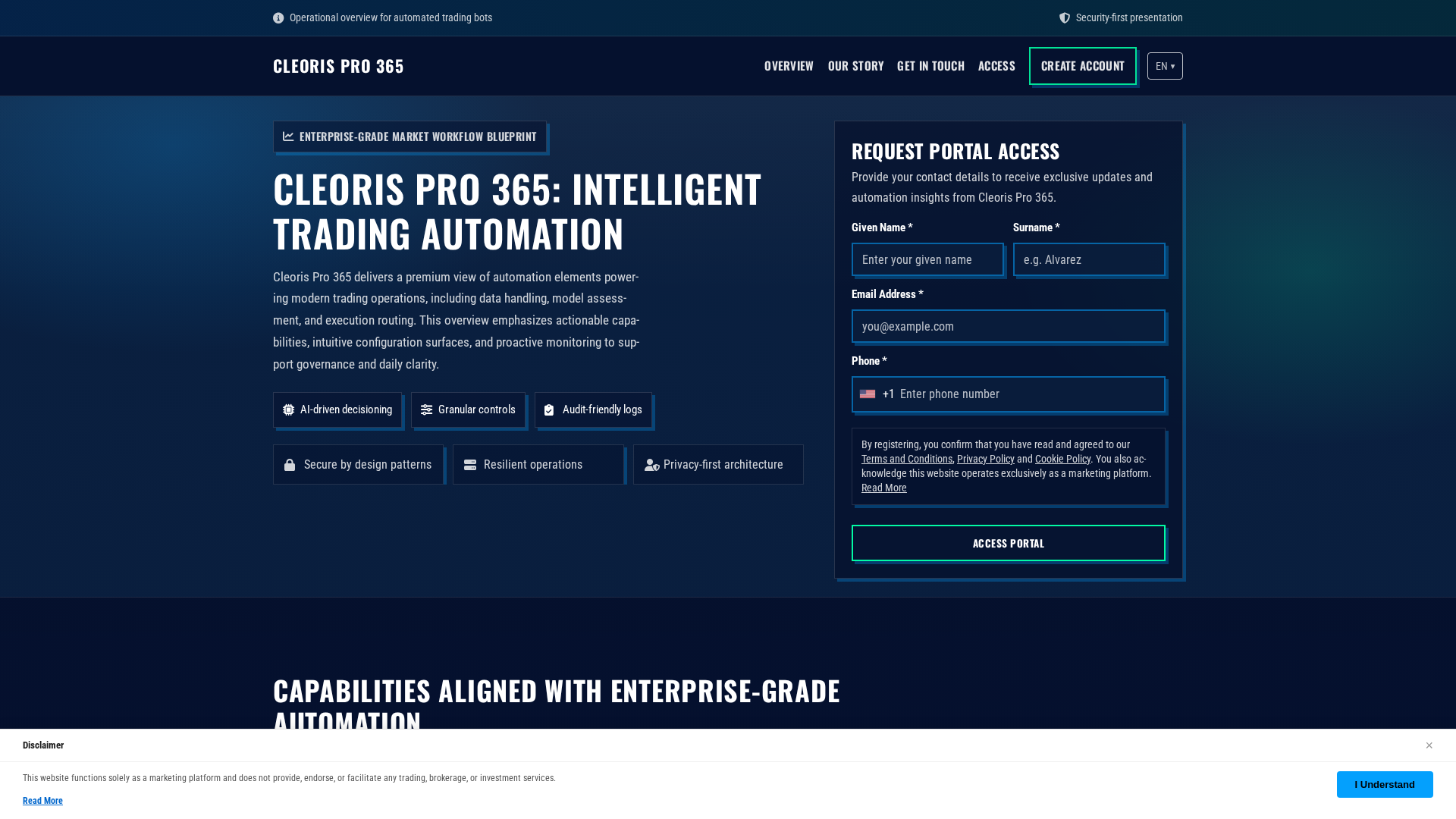
Task: Click into the Email Address field
Action: (1009, 326)
